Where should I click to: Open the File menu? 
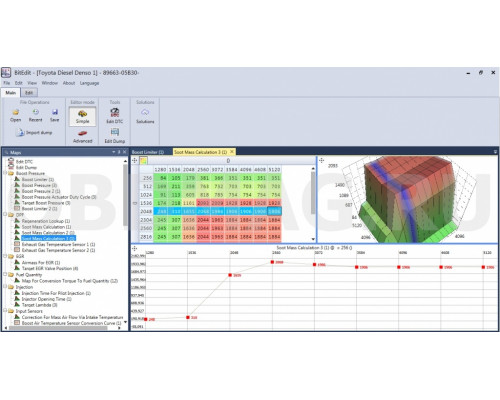[x=6, y=83]
